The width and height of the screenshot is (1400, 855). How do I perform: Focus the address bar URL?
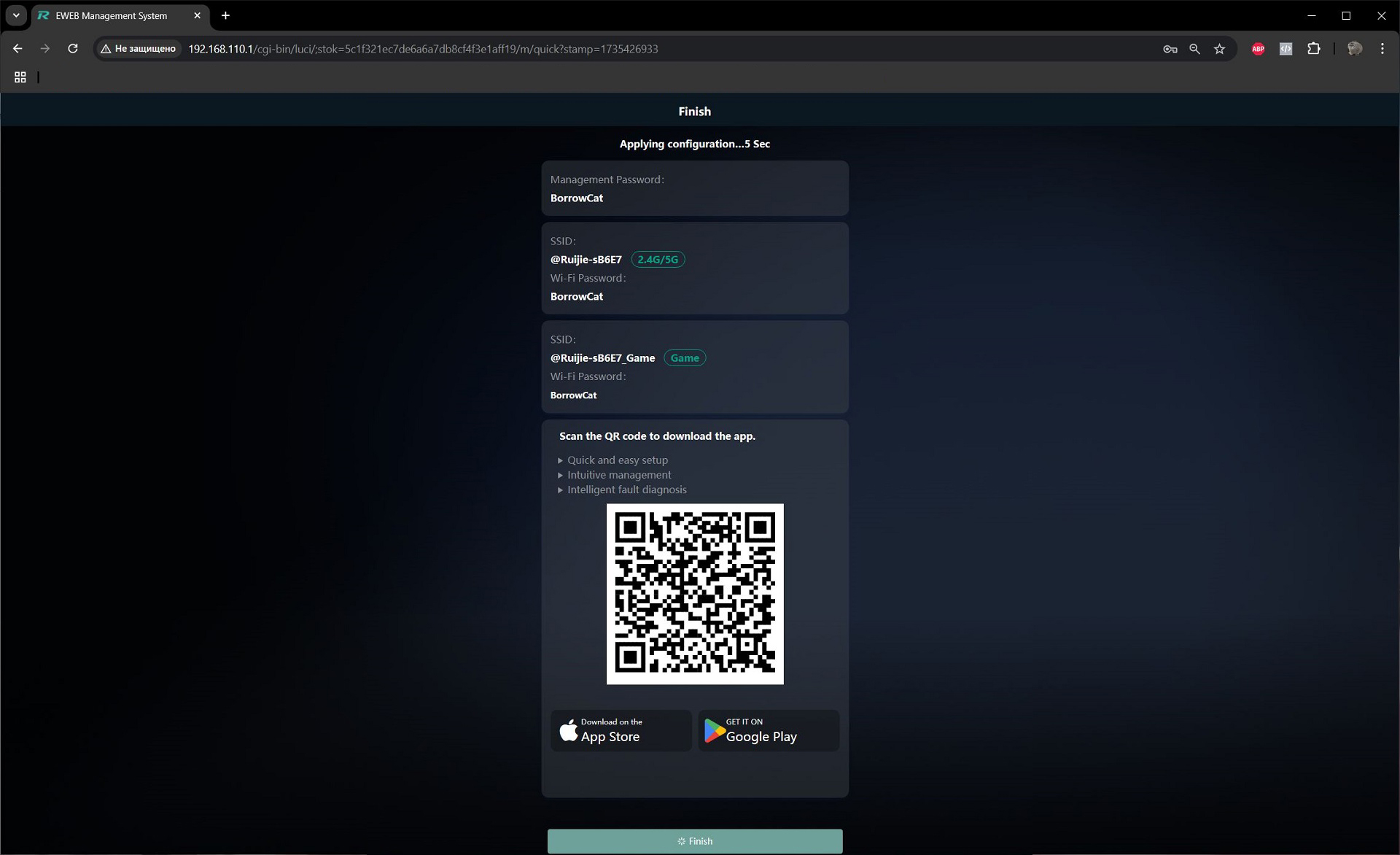423,49
